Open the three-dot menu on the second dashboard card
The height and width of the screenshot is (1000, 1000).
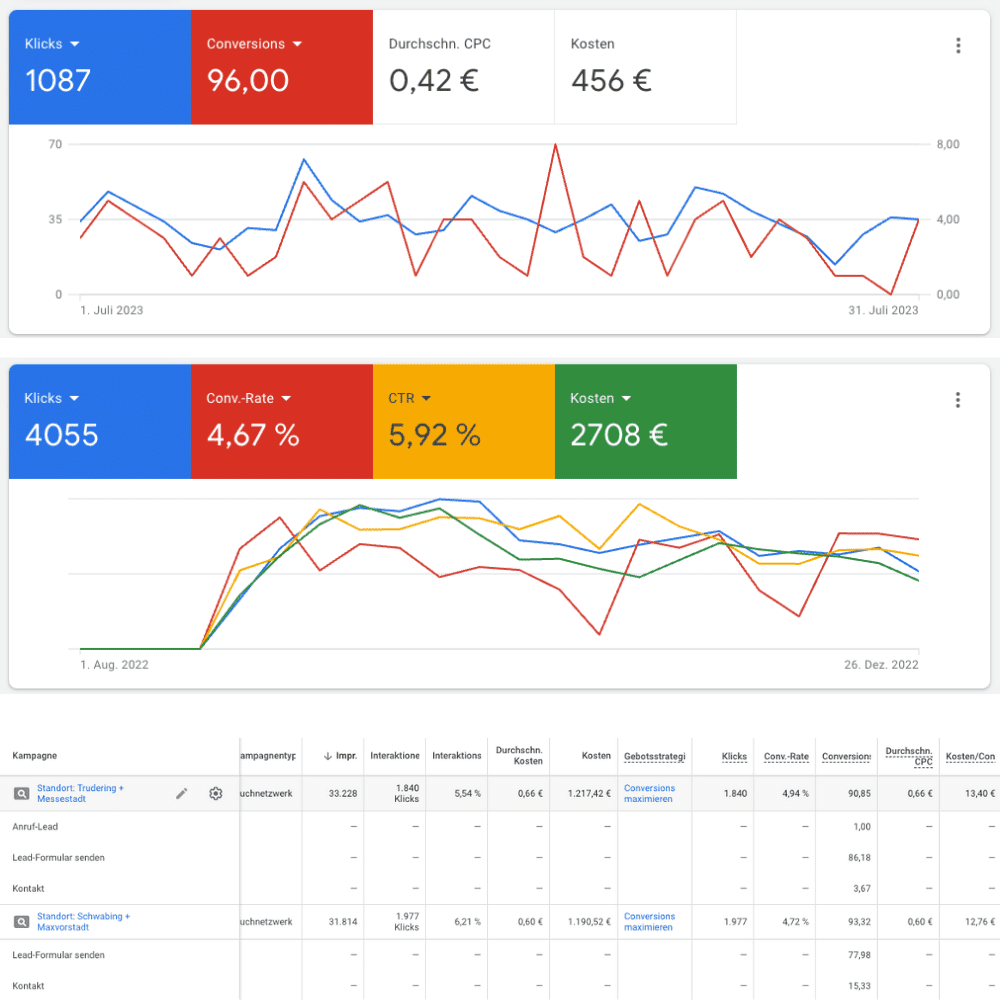point(958,399)
